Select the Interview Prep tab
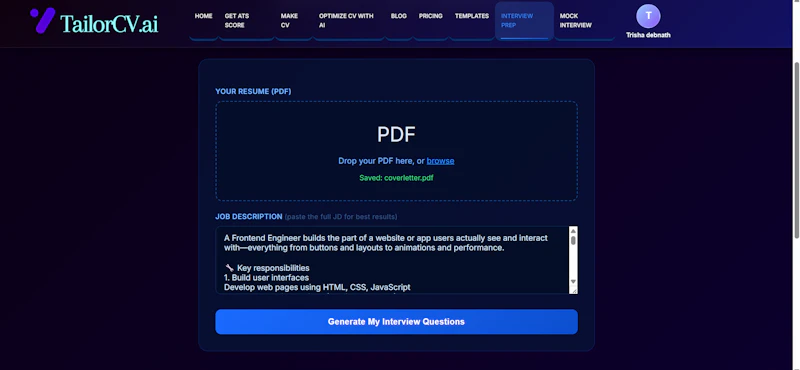The height and width of the screenshot is (370, 800). (x=524, y=21)
